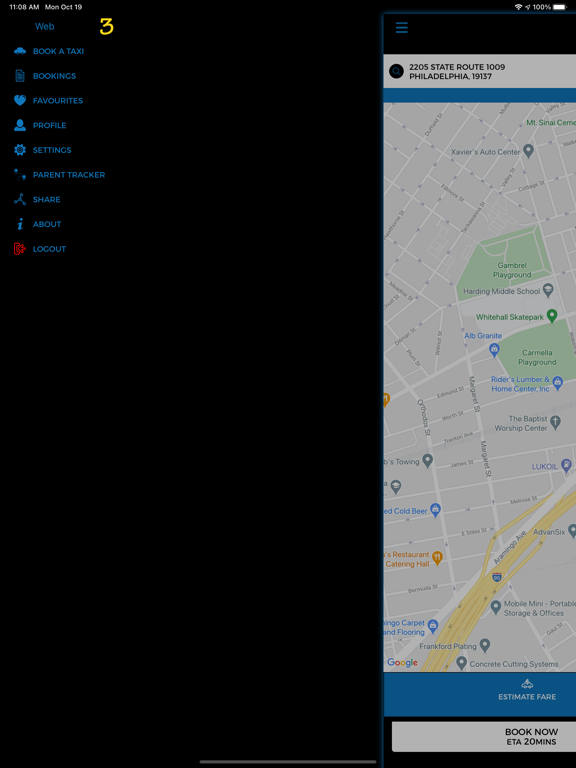Image resolution: width=576 pixels, height=768 pixels.
Task: Tap the search magnifier icon by the address
Action: [396, 72]
